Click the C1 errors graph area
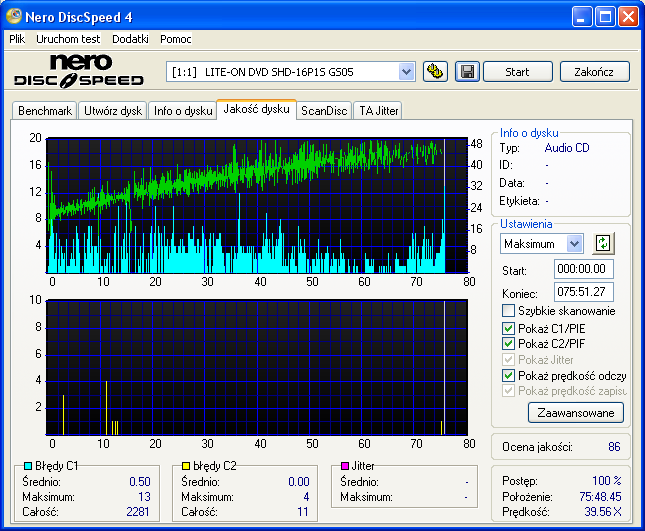This screenshot has height=531, width=645. (257, 206)
